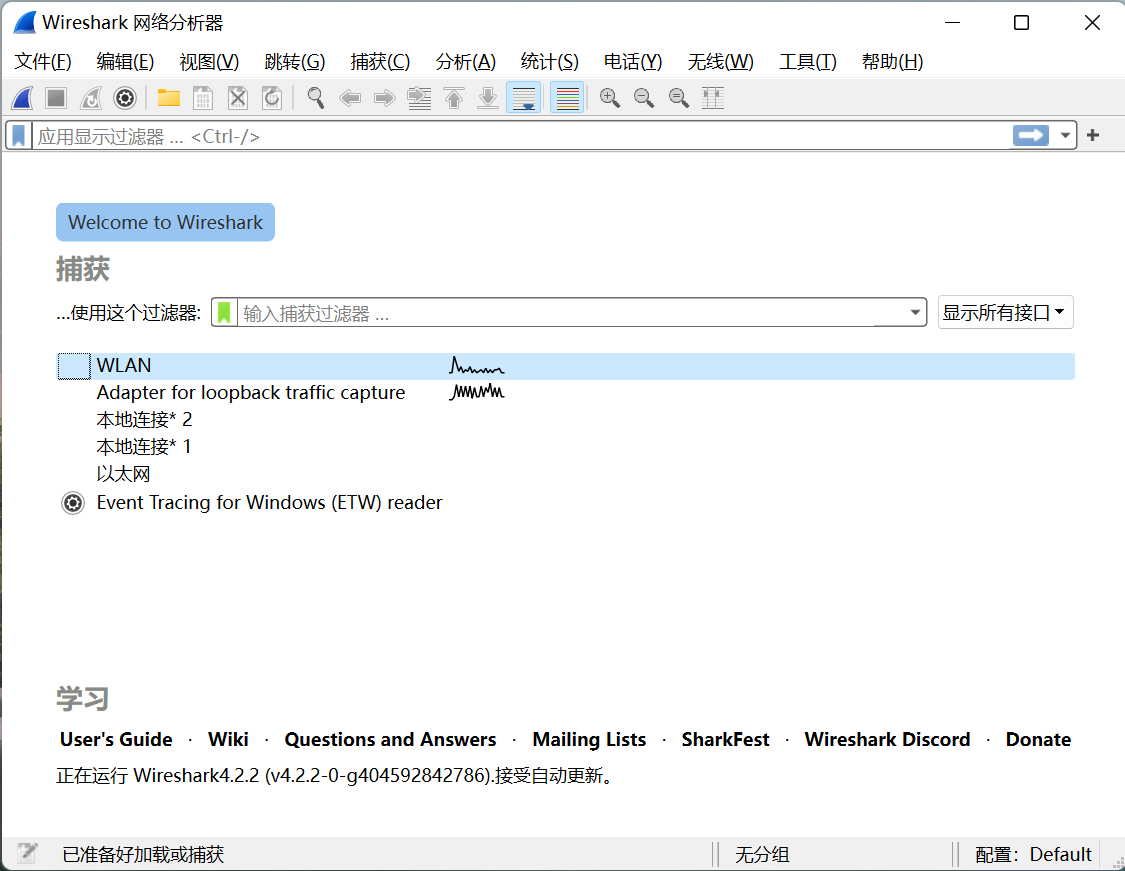Expand capture filter dropdown arrow
This screenshot has width=1125, height=871.
point(915,313)
